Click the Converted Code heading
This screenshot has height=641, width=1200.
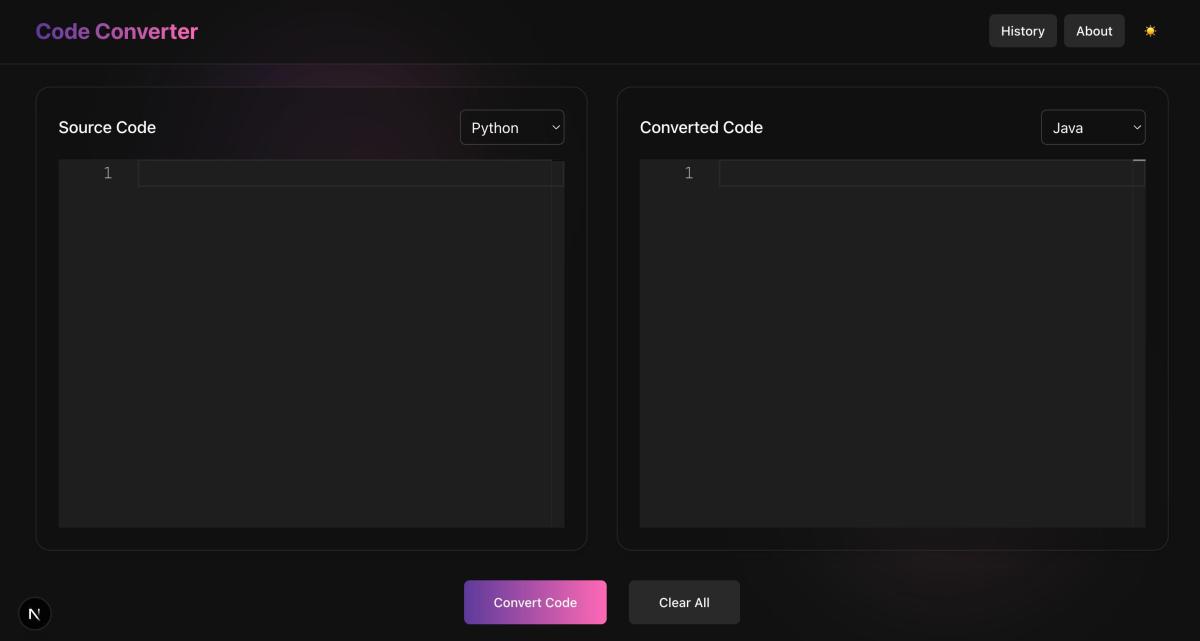coord(701,128)
